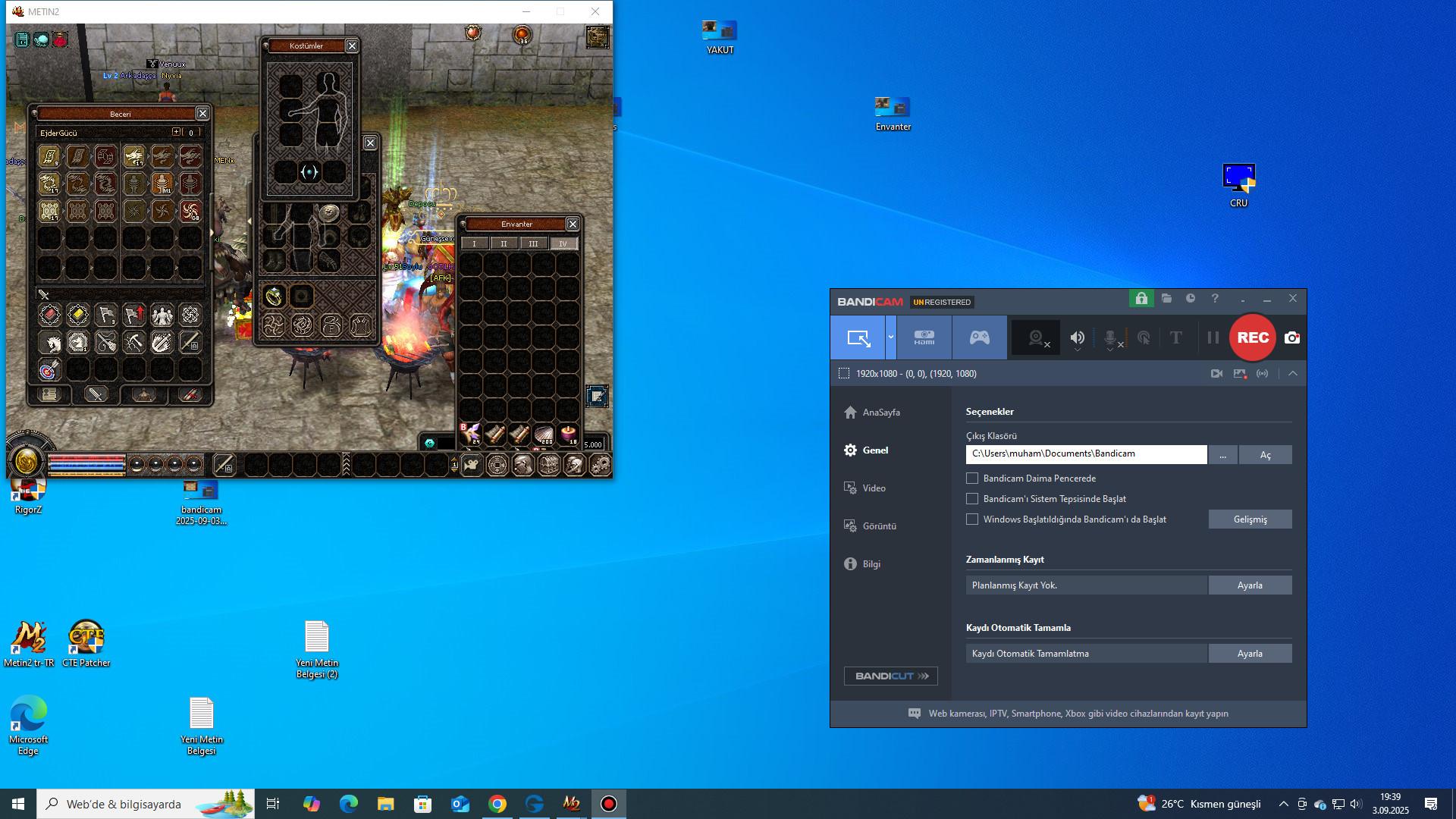This screenshot has width=1456, height=819.
Task: Select inventory page I tab in Envanter
Action: 475,243
